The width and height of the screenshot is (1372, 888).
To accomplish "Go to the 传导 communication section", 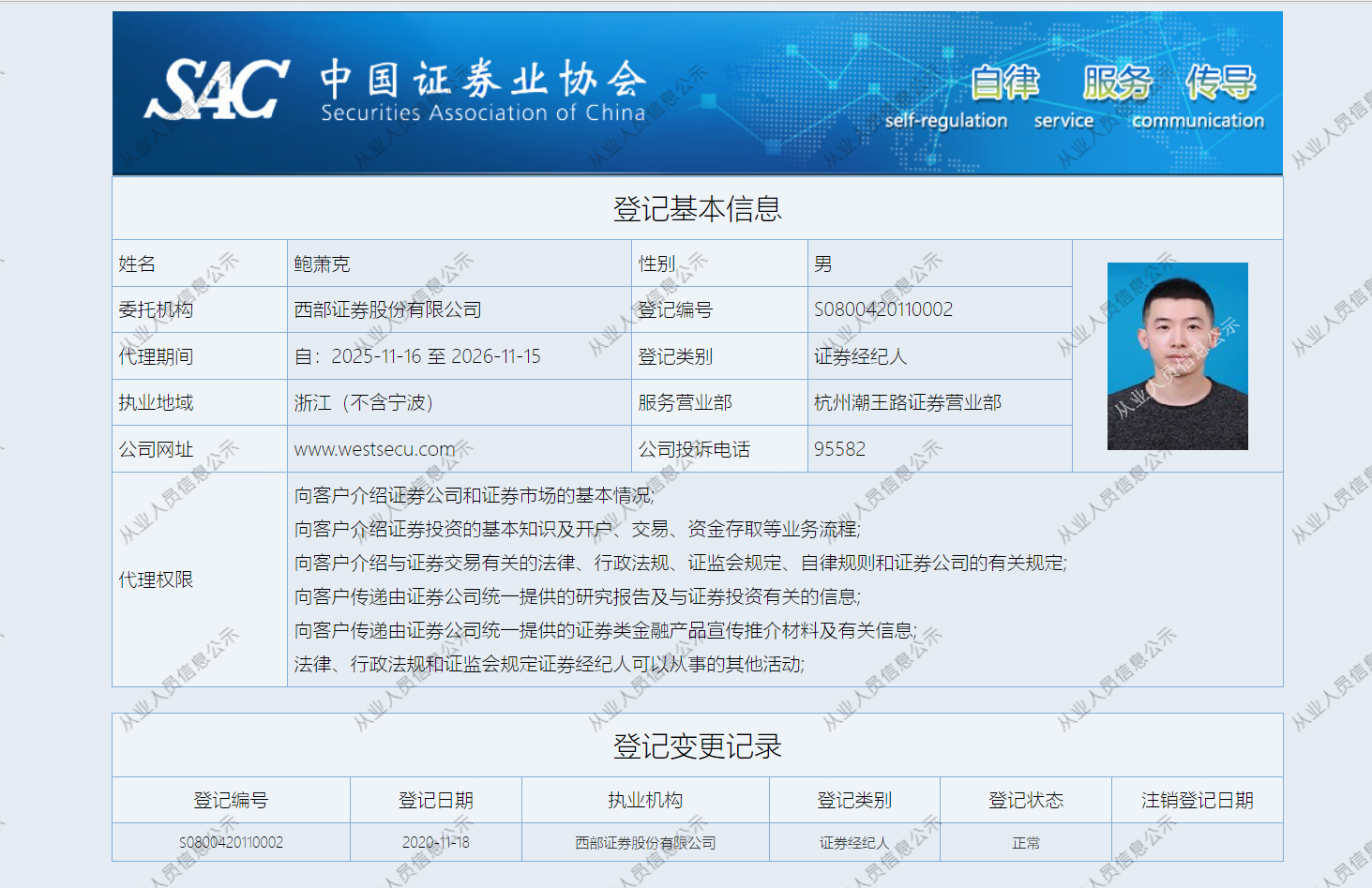I will (x=1220, y=83).
